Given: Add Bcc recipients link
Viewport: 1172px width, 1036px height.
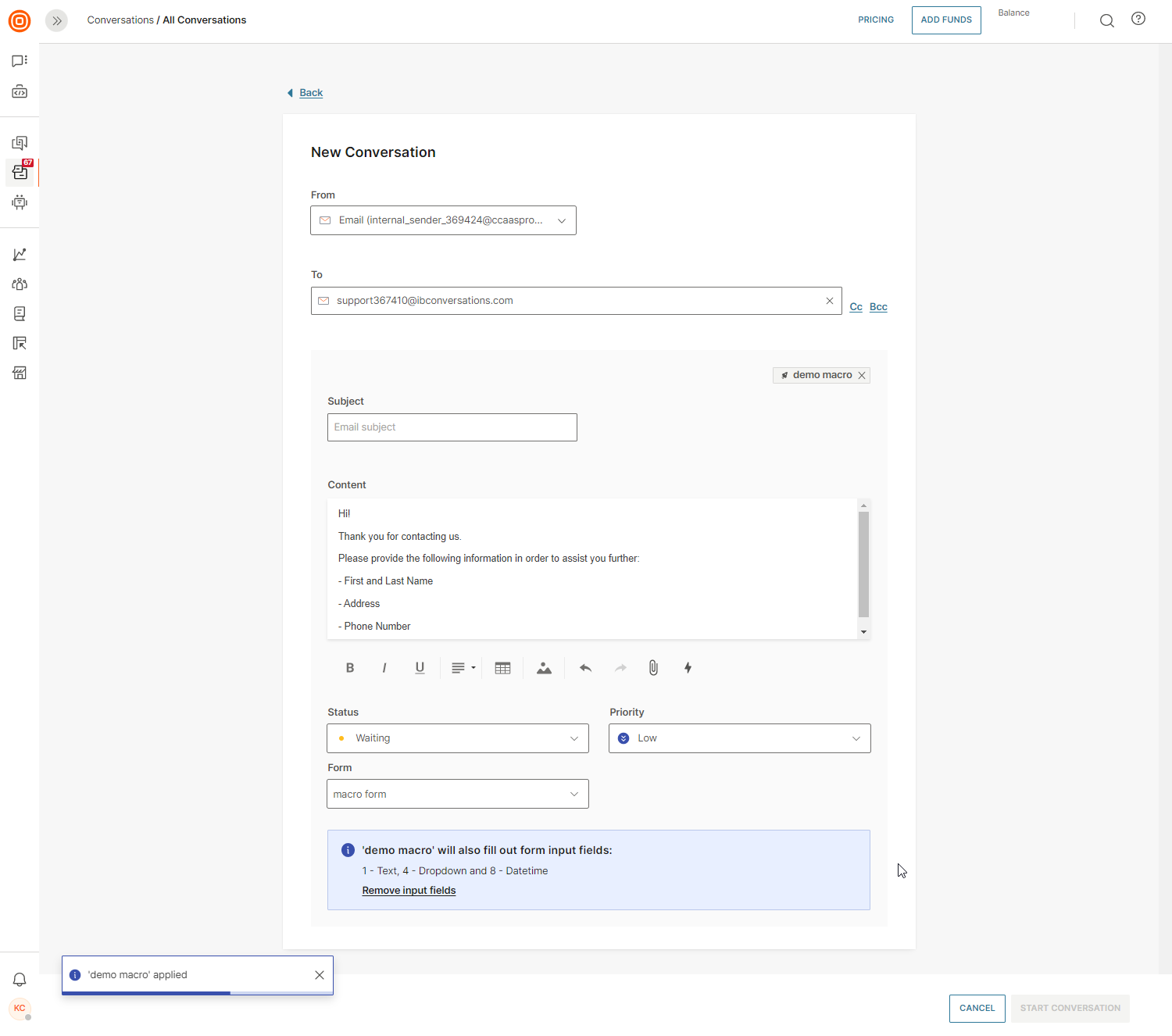Looking at the screenshot, I should (878, 307).
